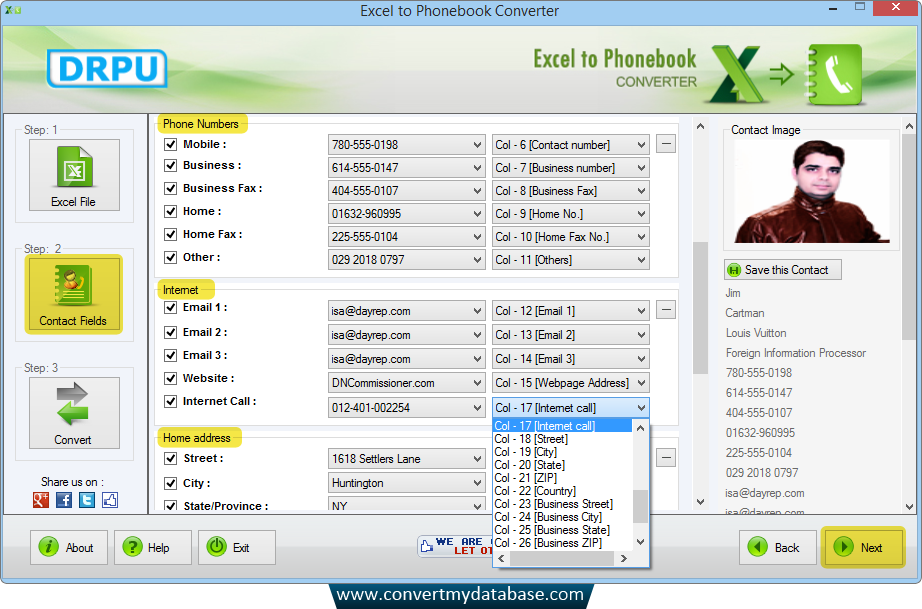Click the We Are thumbs-up banner
The height and width of the screenshot is (609, 922).
tap(455, 546)
